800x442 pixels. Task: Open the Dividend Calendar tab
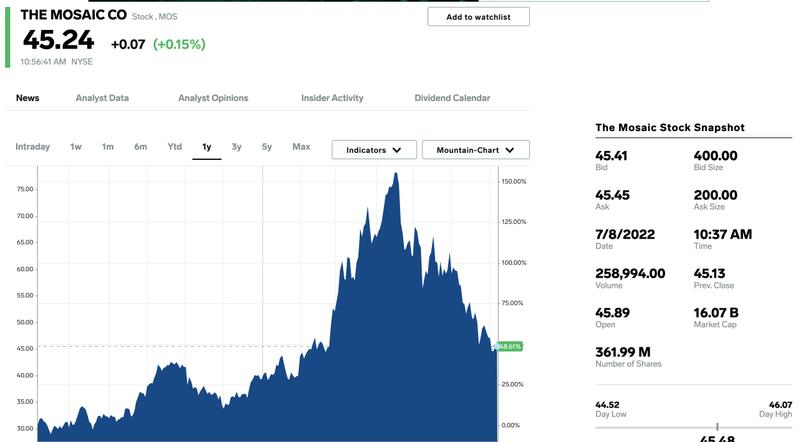click(452, 98)
